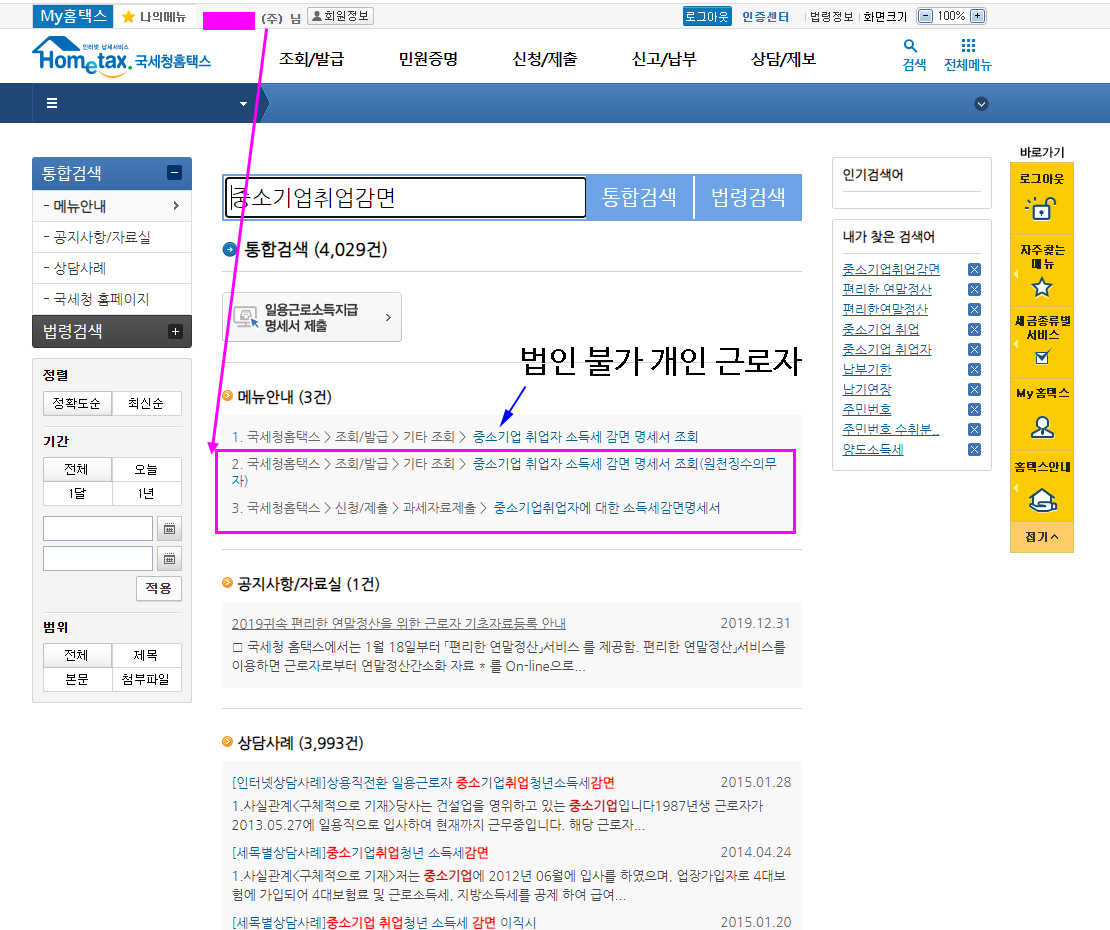Screen dimensions: 1110x930
Task: Open the magnifier 검색 icon in header
Action: [910, 46]
